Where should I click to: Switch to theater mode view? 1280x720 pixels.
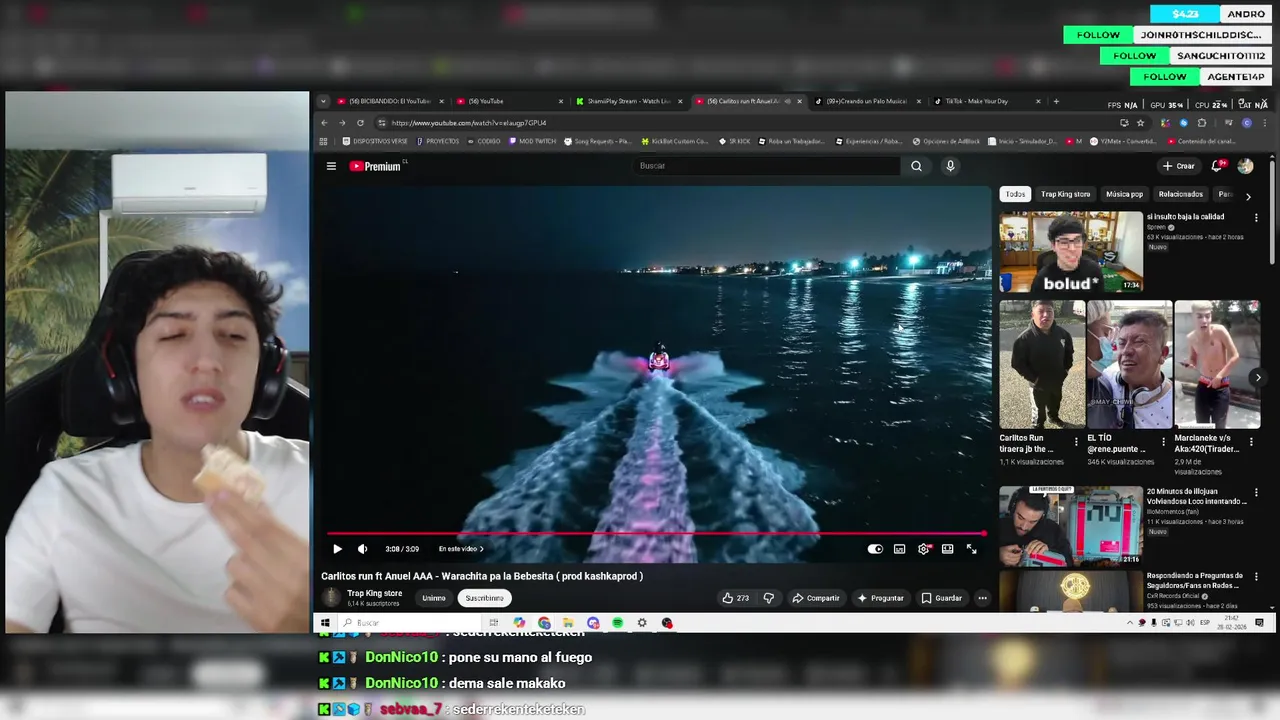pos(947,549)
